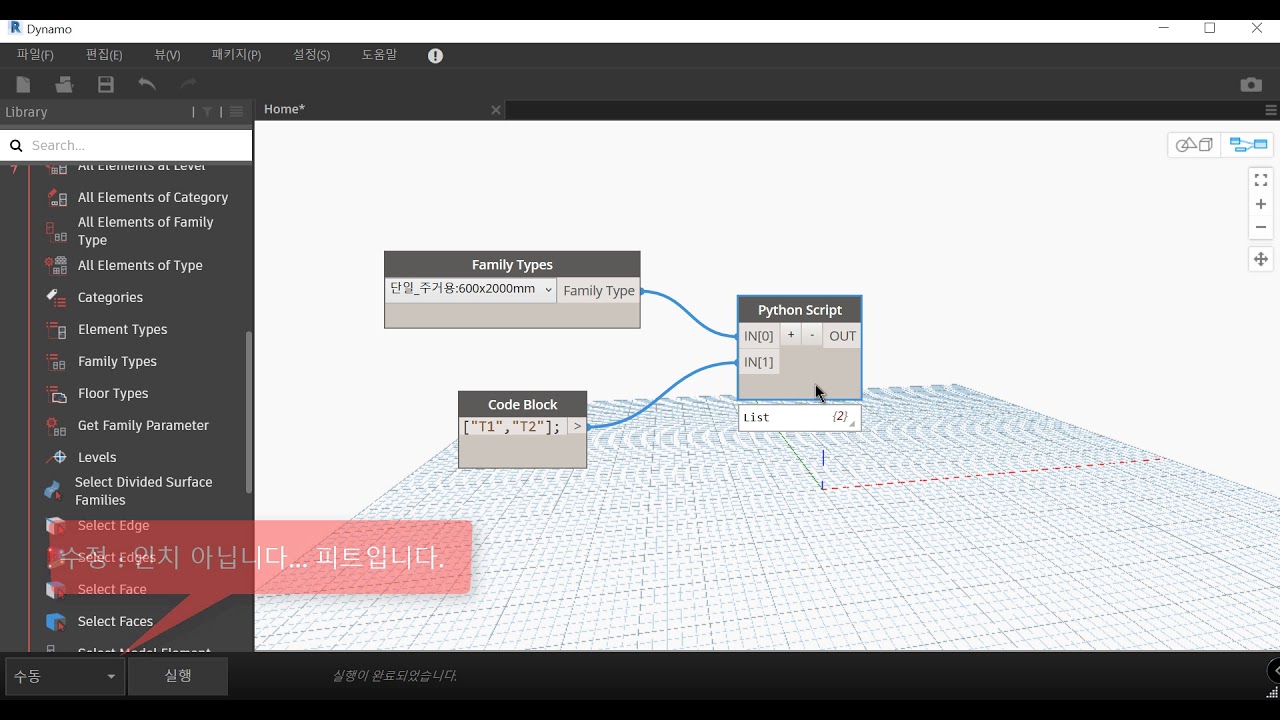This screenshot has width=1280, height=720.
Task: Click the Zoom In plus icon
Action: (x=1261, y=204)
